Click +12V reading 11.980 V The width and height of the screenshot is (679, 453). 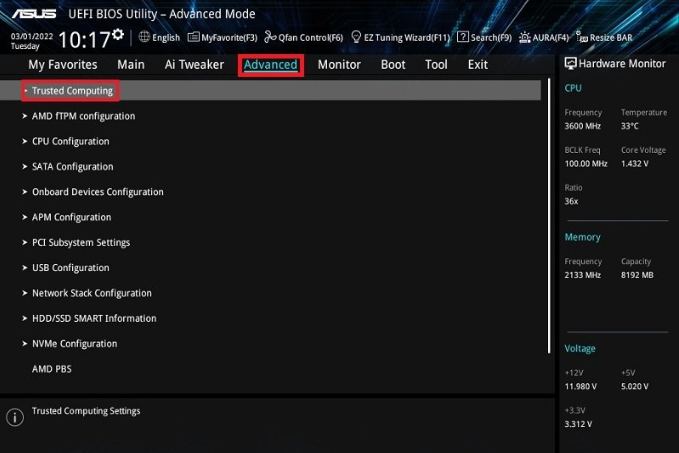click(x=581, y=386)
